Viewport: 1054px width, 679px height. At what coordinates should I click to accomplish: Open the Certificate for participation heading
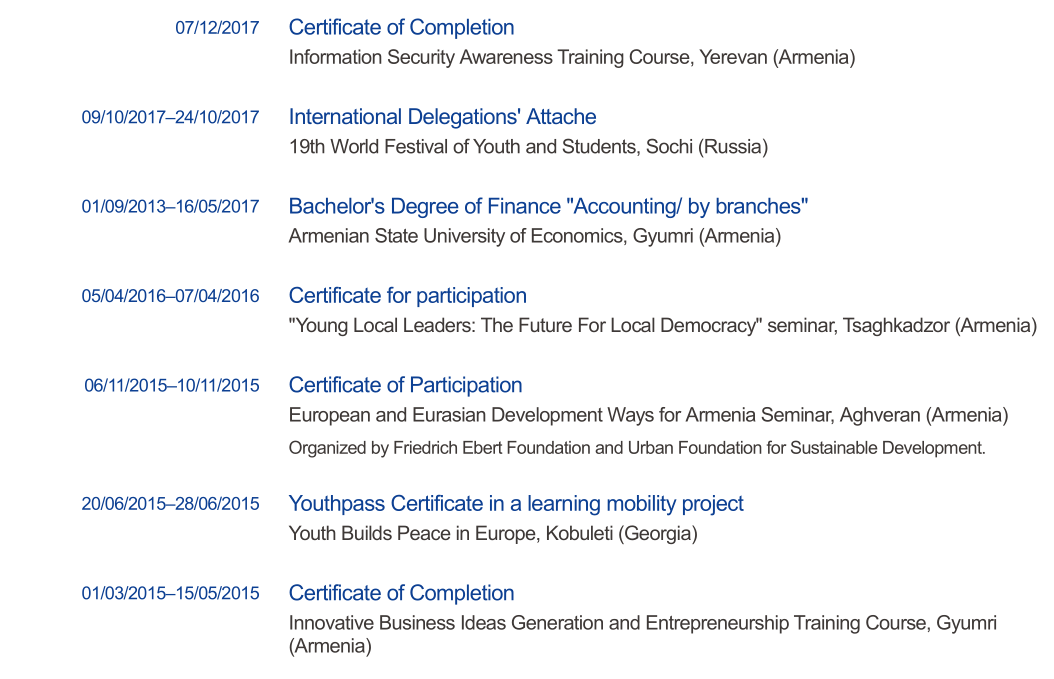[x=407, y=296]
